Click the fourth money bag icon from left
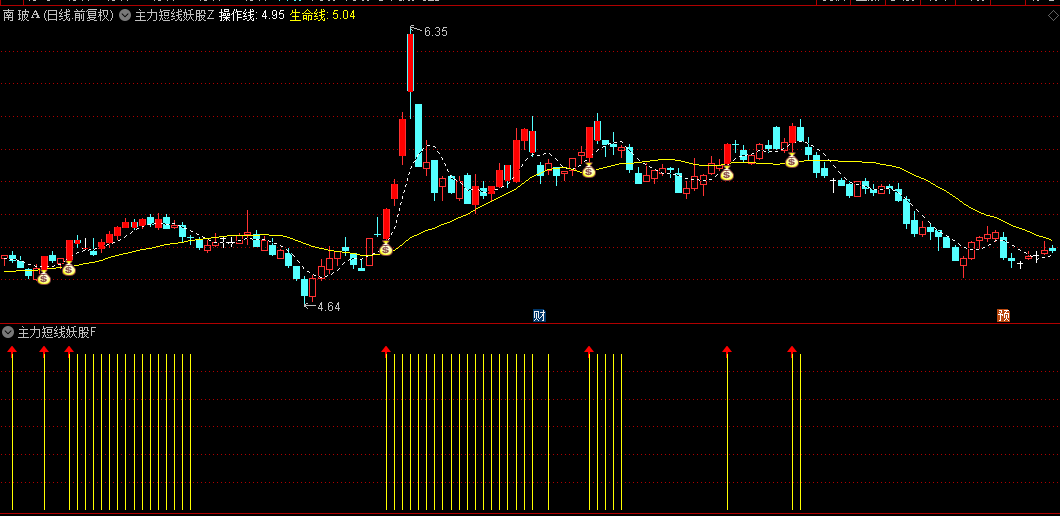 [x=589, y=170]
